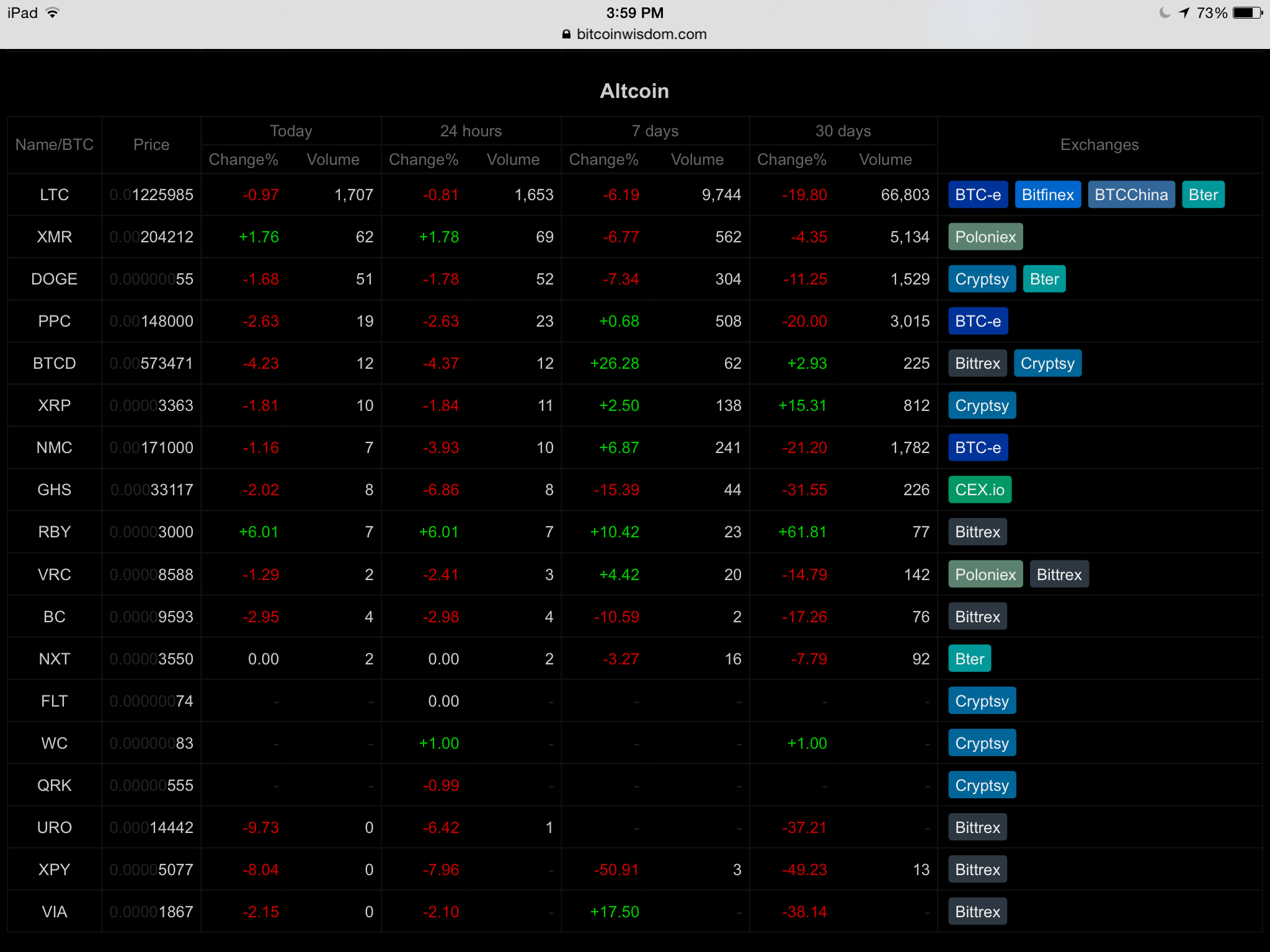Screen dimensions: 1270x952
Task: Open Poloniex exchange in VRC row
Action: [985, 575]
